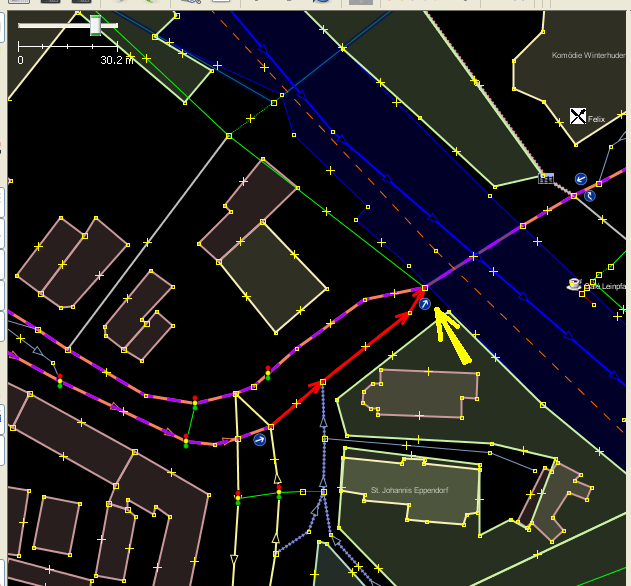Select node at start of red arrow way
Screen dimensions: 631x586
point(269,427)
